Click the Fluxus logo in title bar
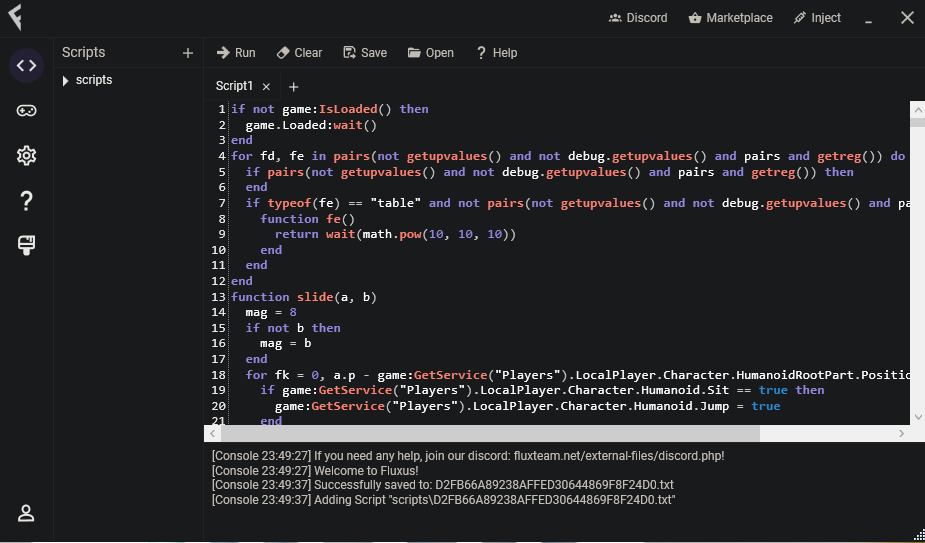 click(x=15, y=17)
